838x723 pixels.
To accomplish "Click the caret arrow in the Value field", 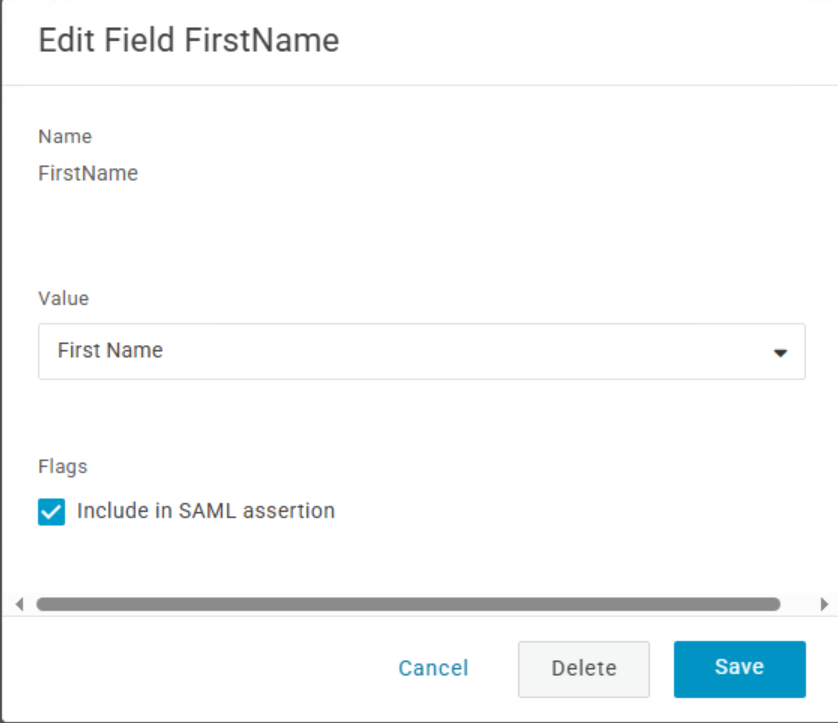I will point(781,352).
